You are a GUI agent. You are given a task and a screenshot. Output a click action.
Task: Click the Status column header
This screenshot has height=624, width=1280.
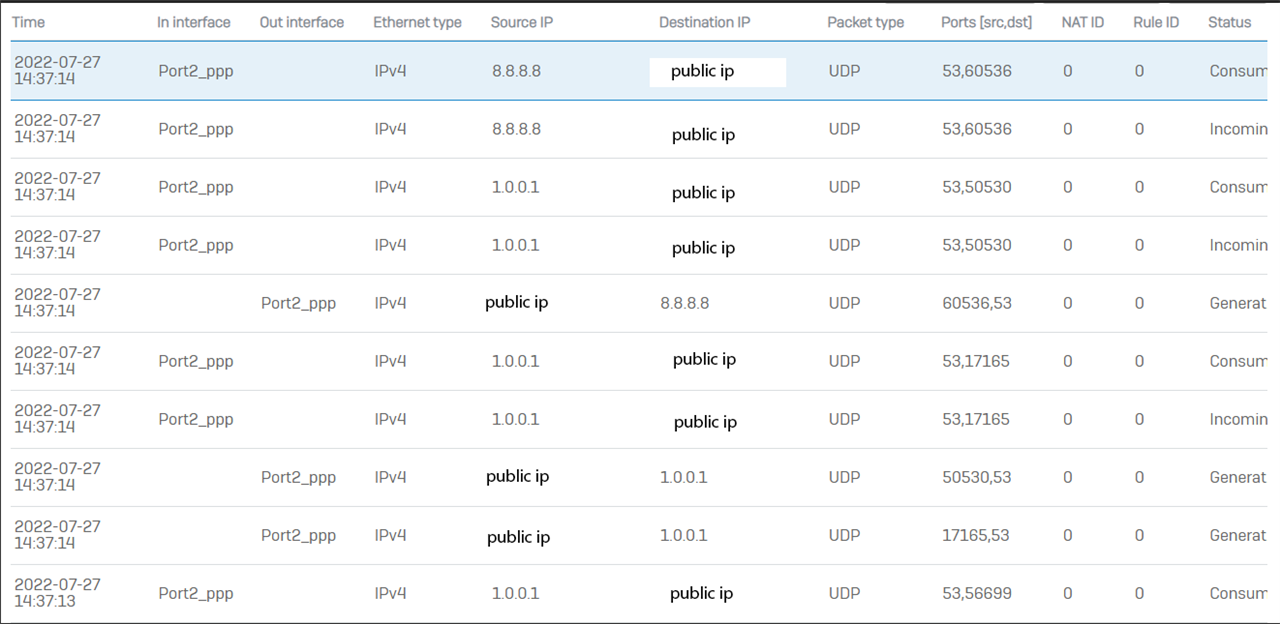(x=1230, y=22)
